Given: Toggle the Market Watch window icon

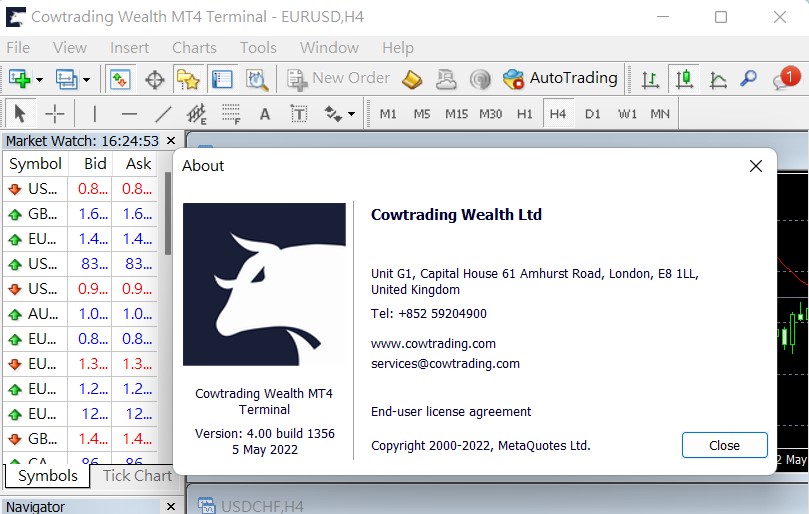Looking at the screenshot, I should coord(120,79).
